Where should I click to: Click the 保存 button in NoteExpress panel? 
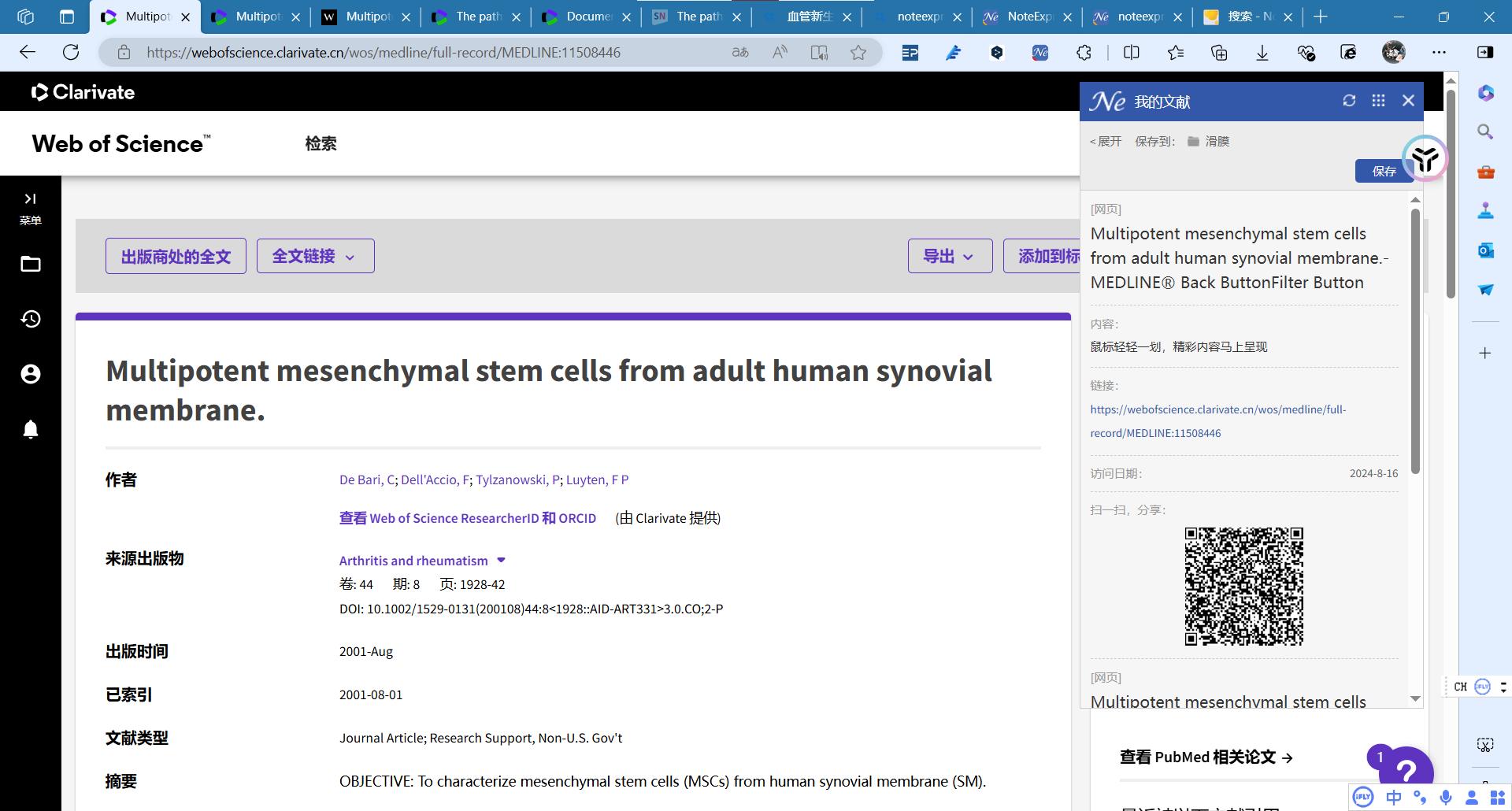(x=1384, y=171)
